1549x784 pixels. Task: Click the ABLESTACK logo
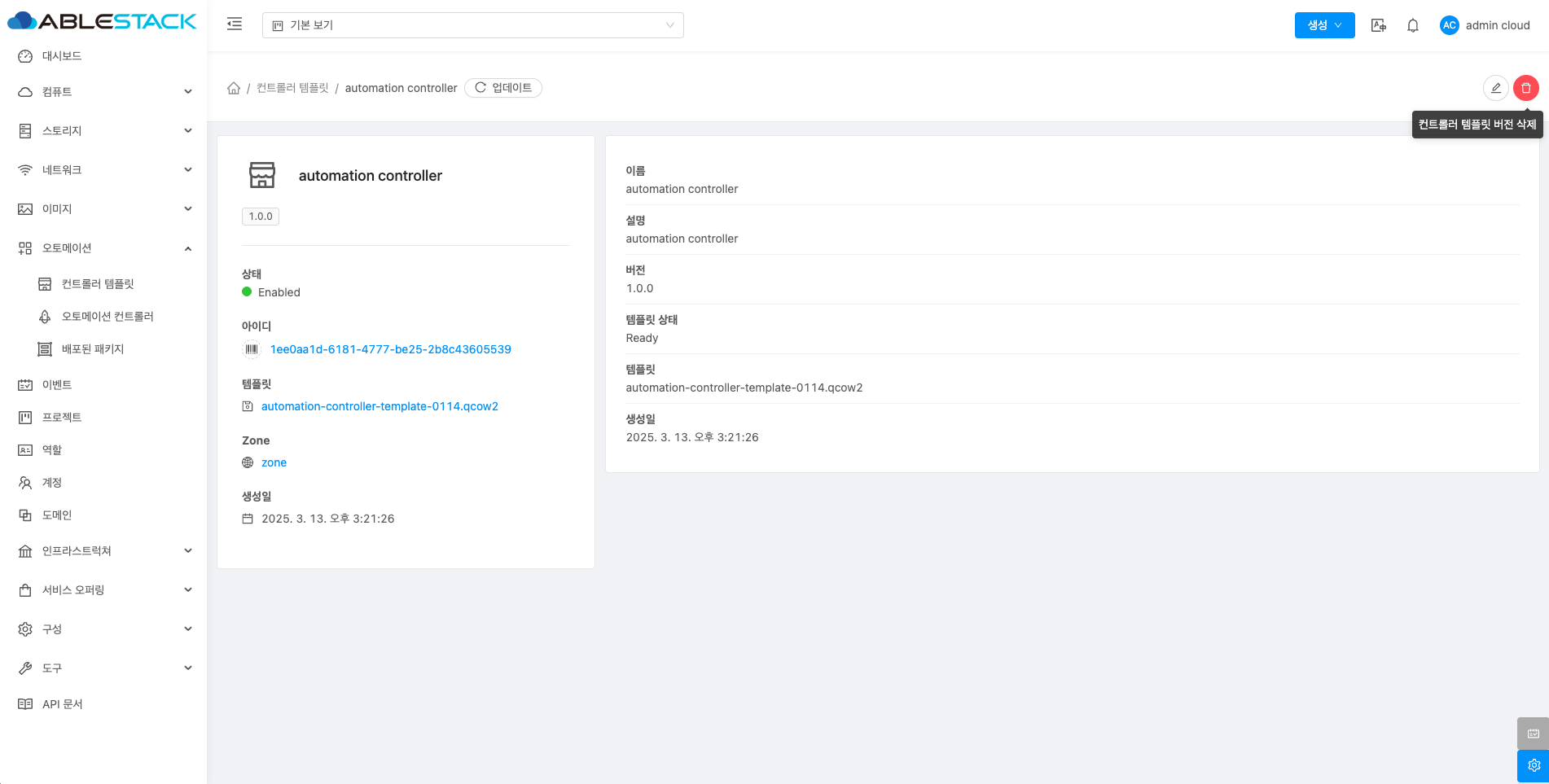coord(102,21)
